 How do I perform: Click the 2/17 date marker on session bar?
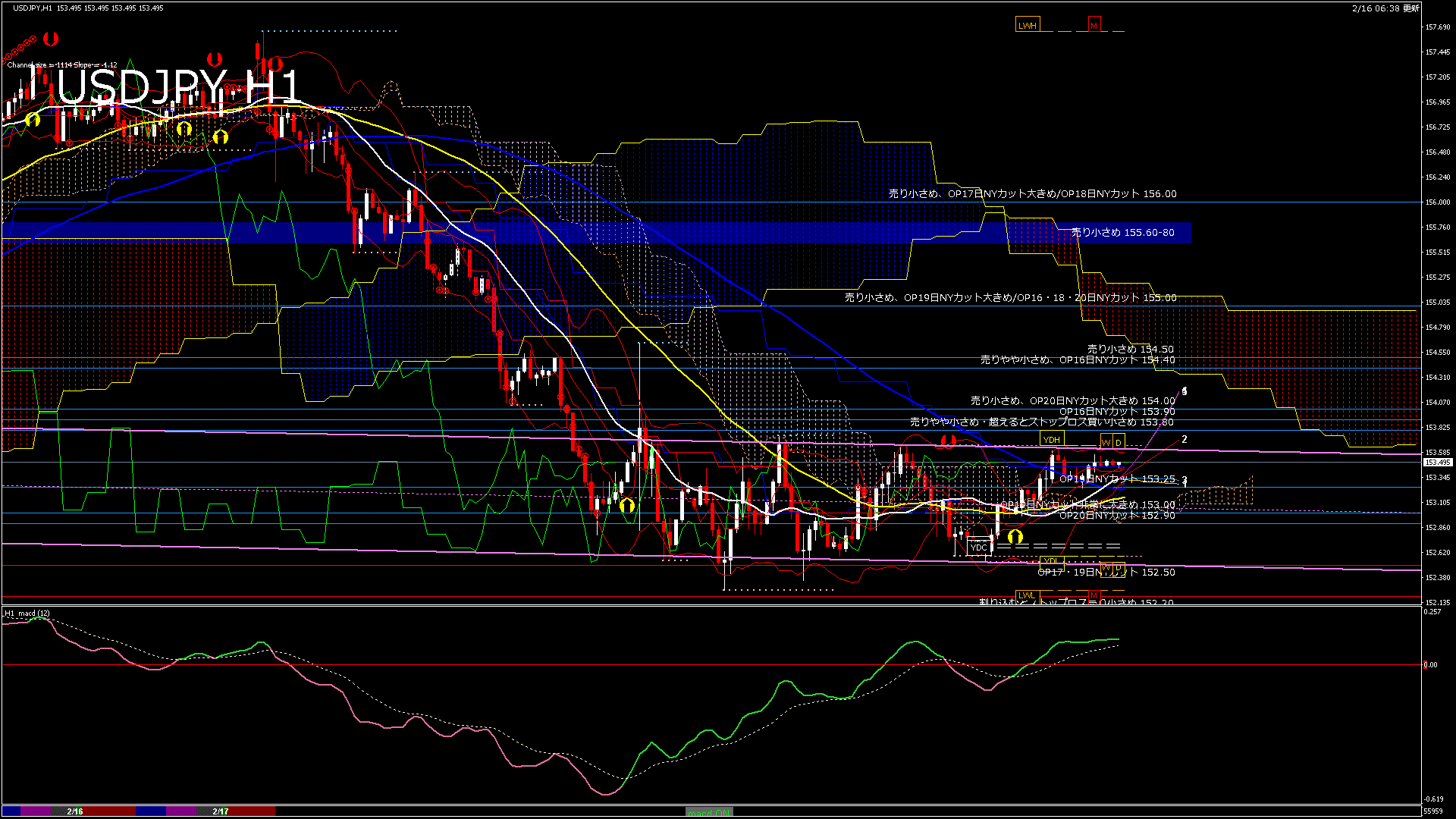pos(221,811)
